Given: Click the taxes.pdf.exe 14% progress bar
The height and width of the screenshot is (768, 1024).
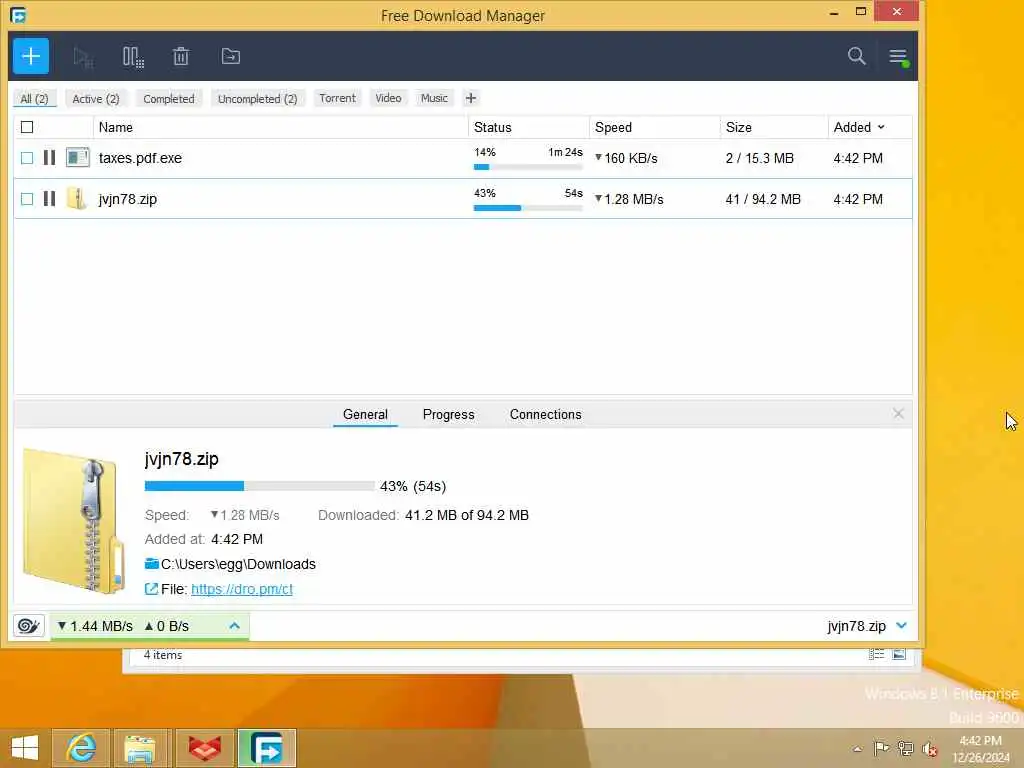Looking at the screenshot, I should (x=528, y=167).
